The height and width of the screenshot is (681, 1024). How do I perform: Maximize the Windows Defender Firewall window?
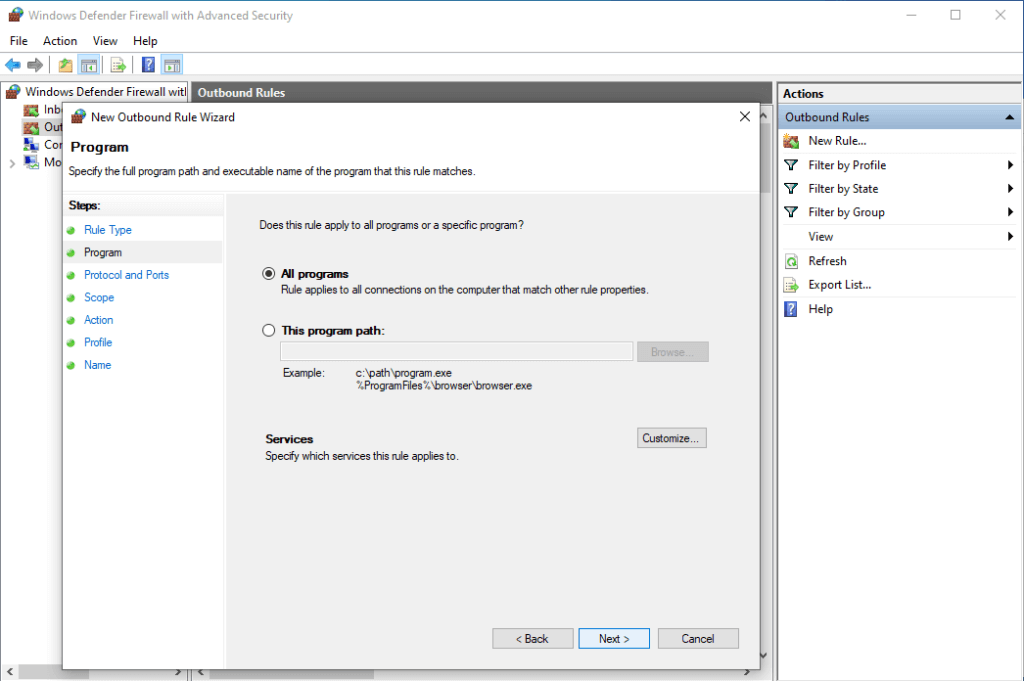point(955,14)
